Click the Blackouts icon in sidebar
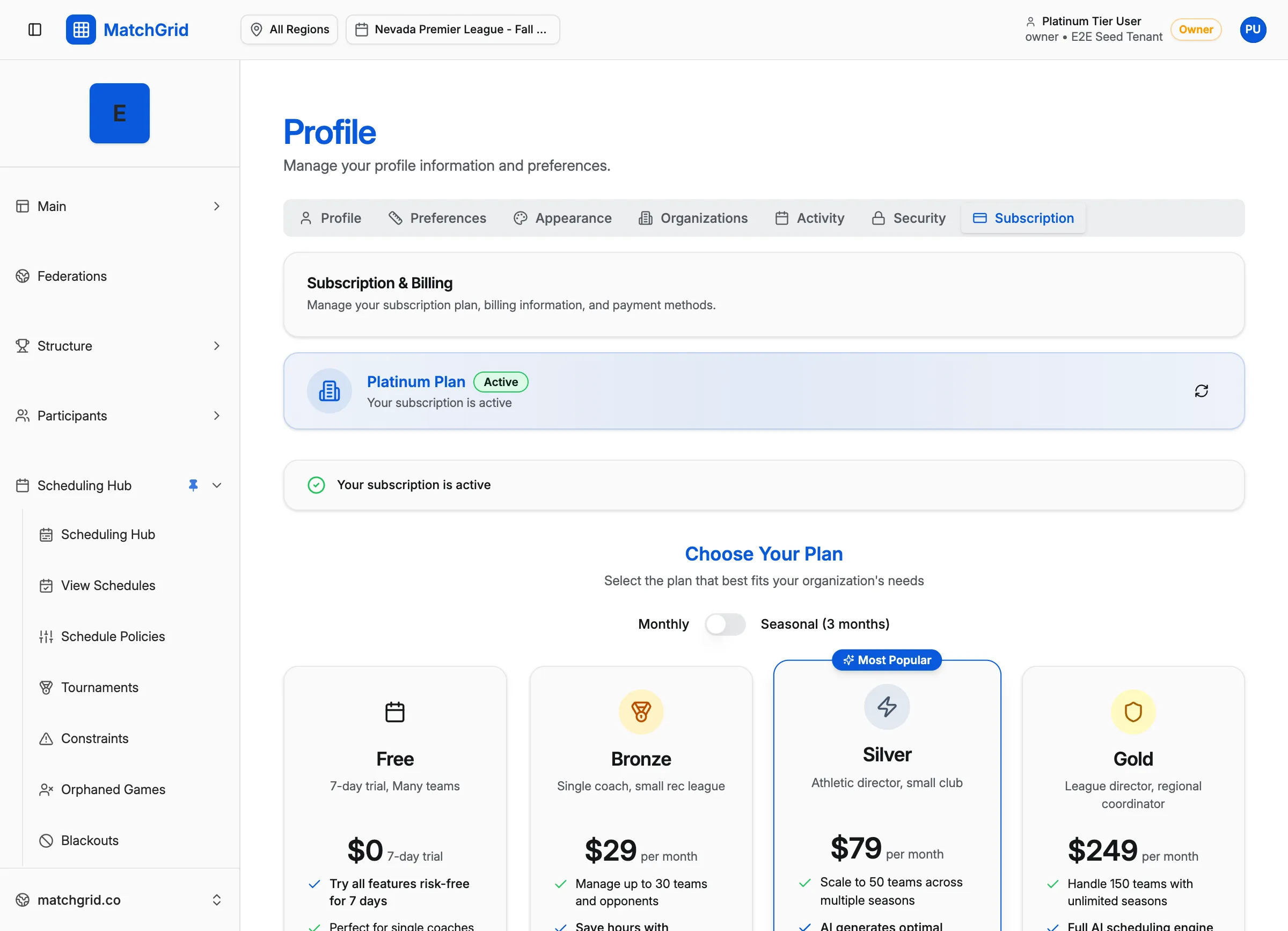The width and height of the screenshot is (1288, 931). (x=46, y=840)
